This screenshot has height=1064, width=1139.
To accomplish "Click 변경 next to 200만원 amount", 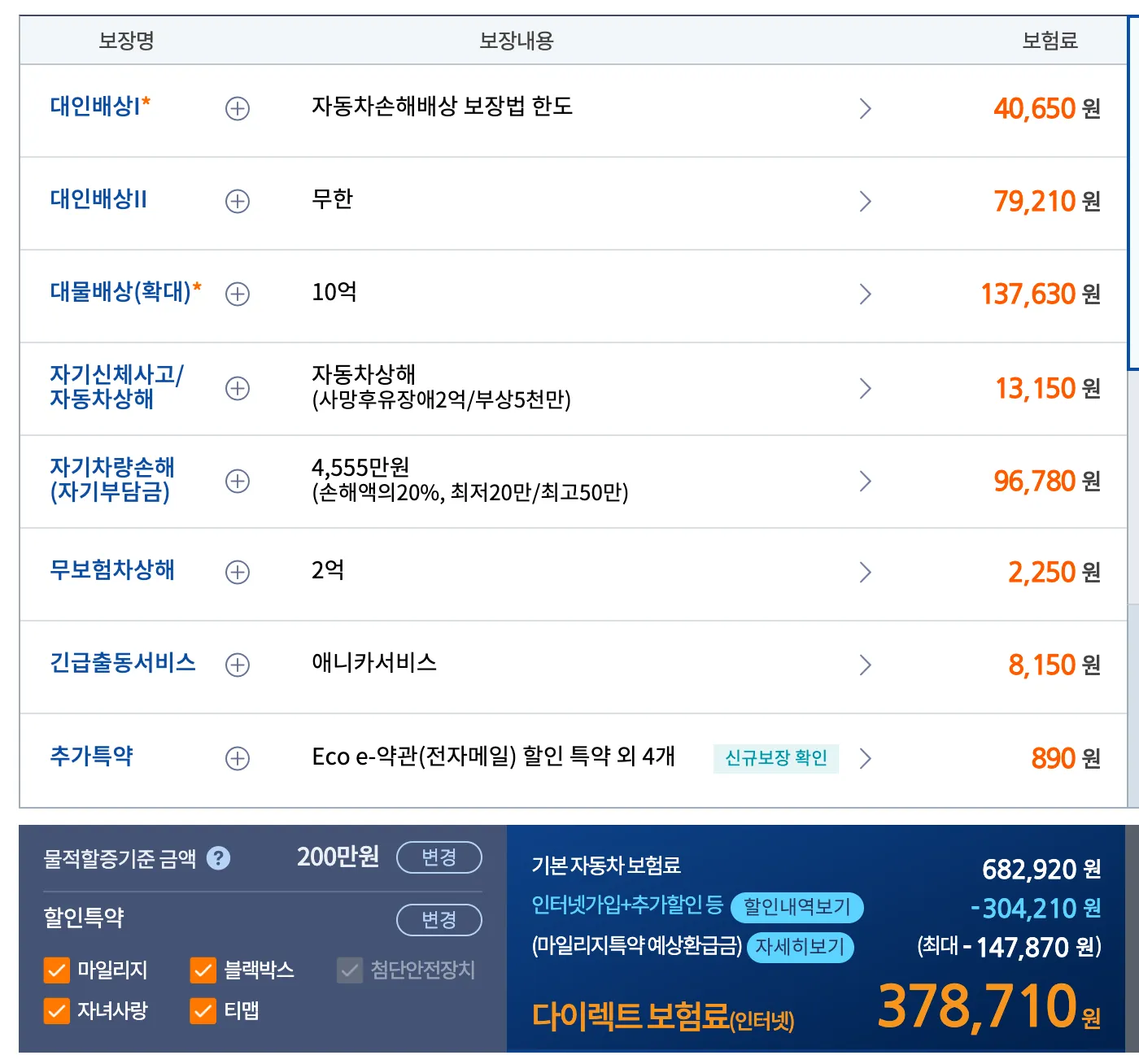I will coord(439,857).
